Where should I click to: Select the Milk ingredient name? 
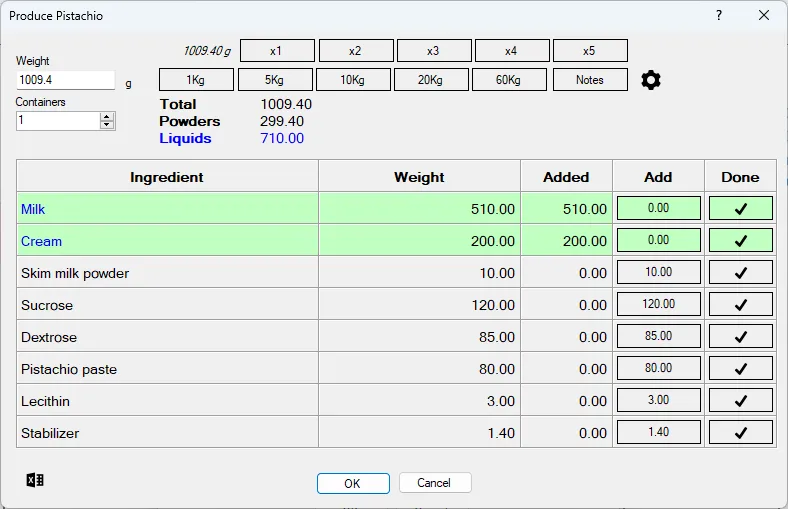click(33, 209)
